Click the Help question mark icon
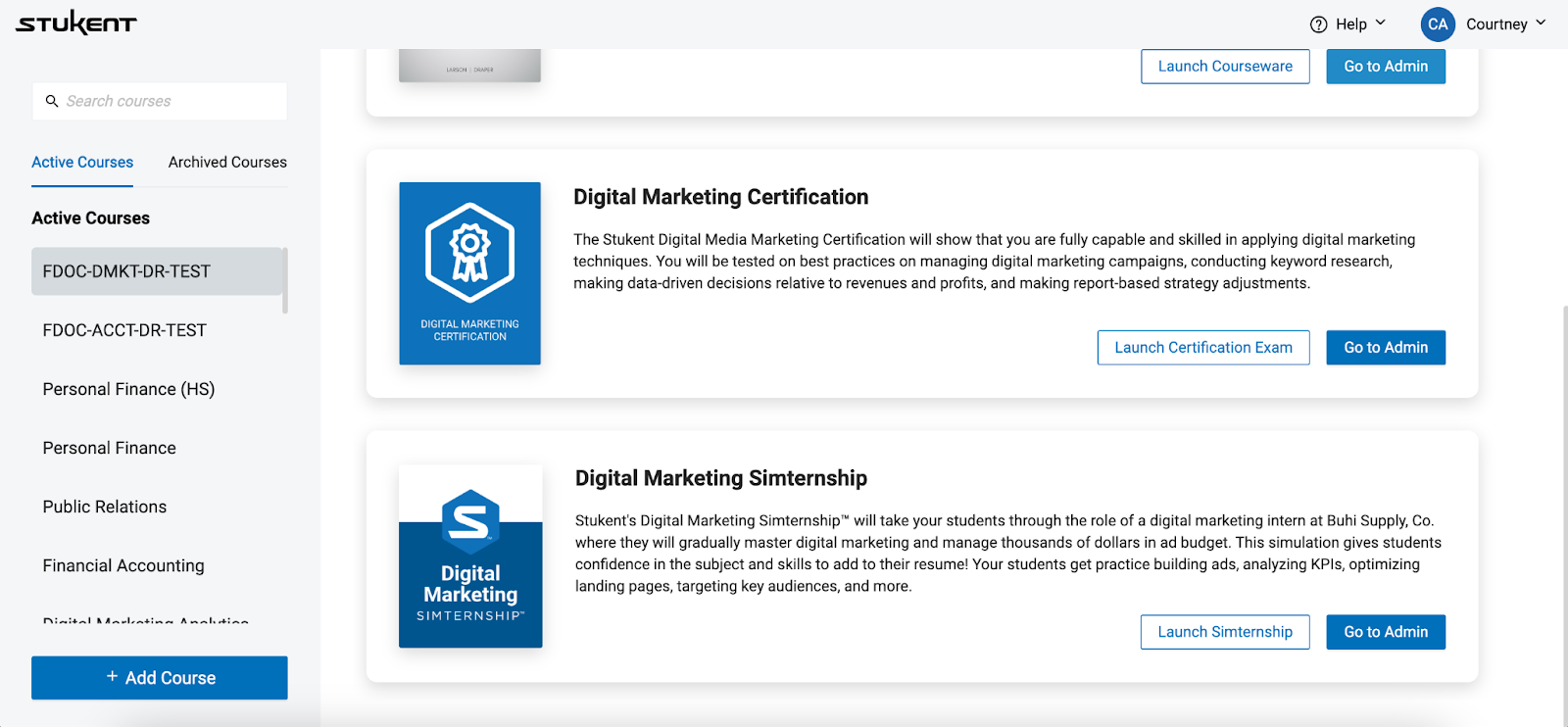The image size is (1568, 727). coord(1319,24)
